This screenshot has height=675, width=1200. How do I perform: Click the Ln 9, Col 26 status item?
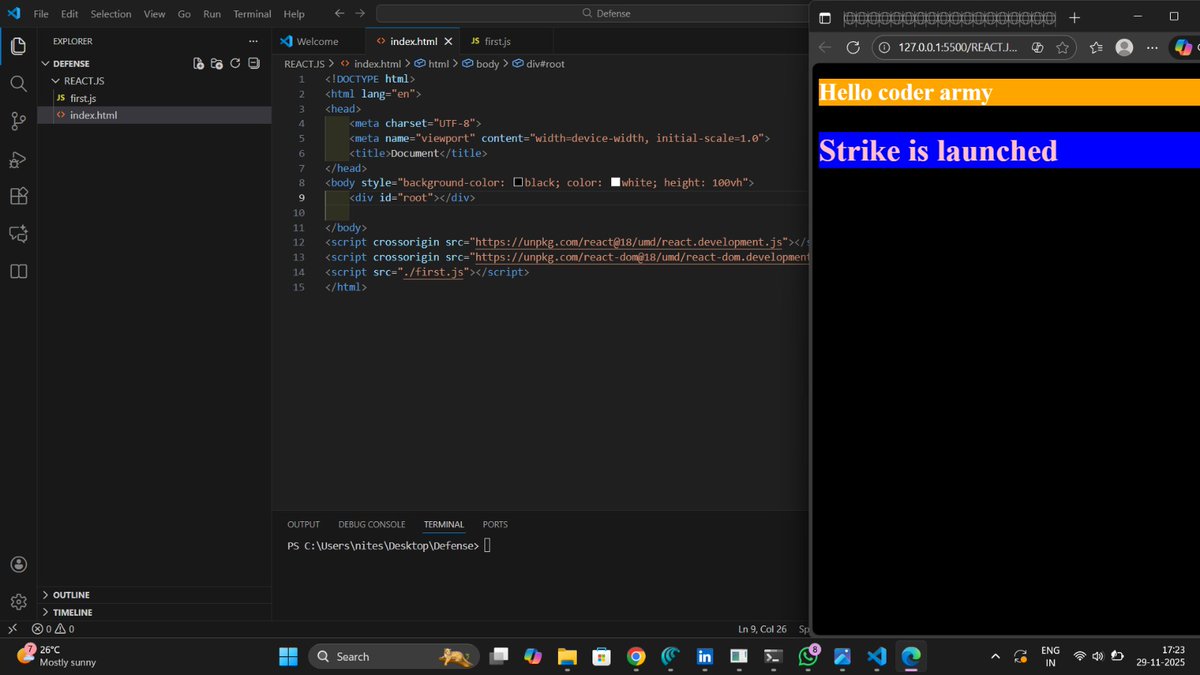762,629
